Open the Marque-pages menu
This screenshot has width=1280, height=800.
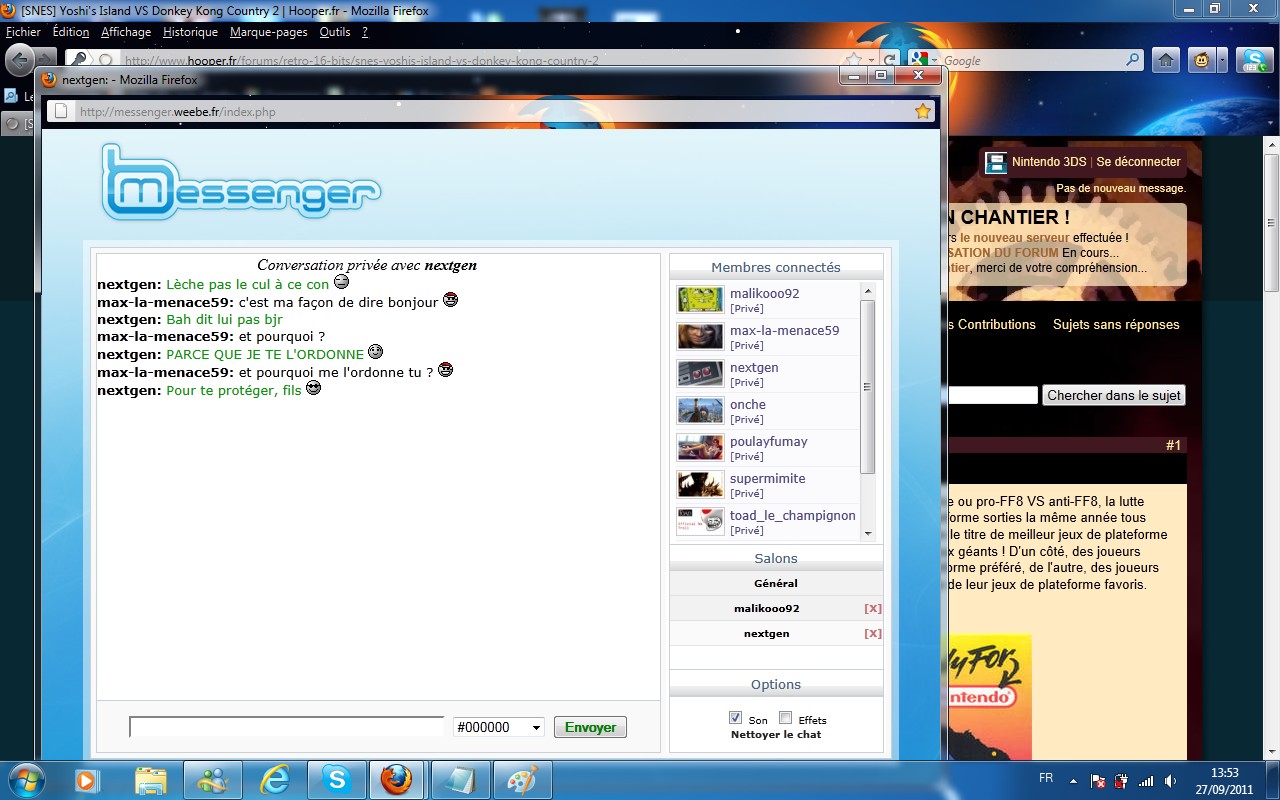coord(269,32)
